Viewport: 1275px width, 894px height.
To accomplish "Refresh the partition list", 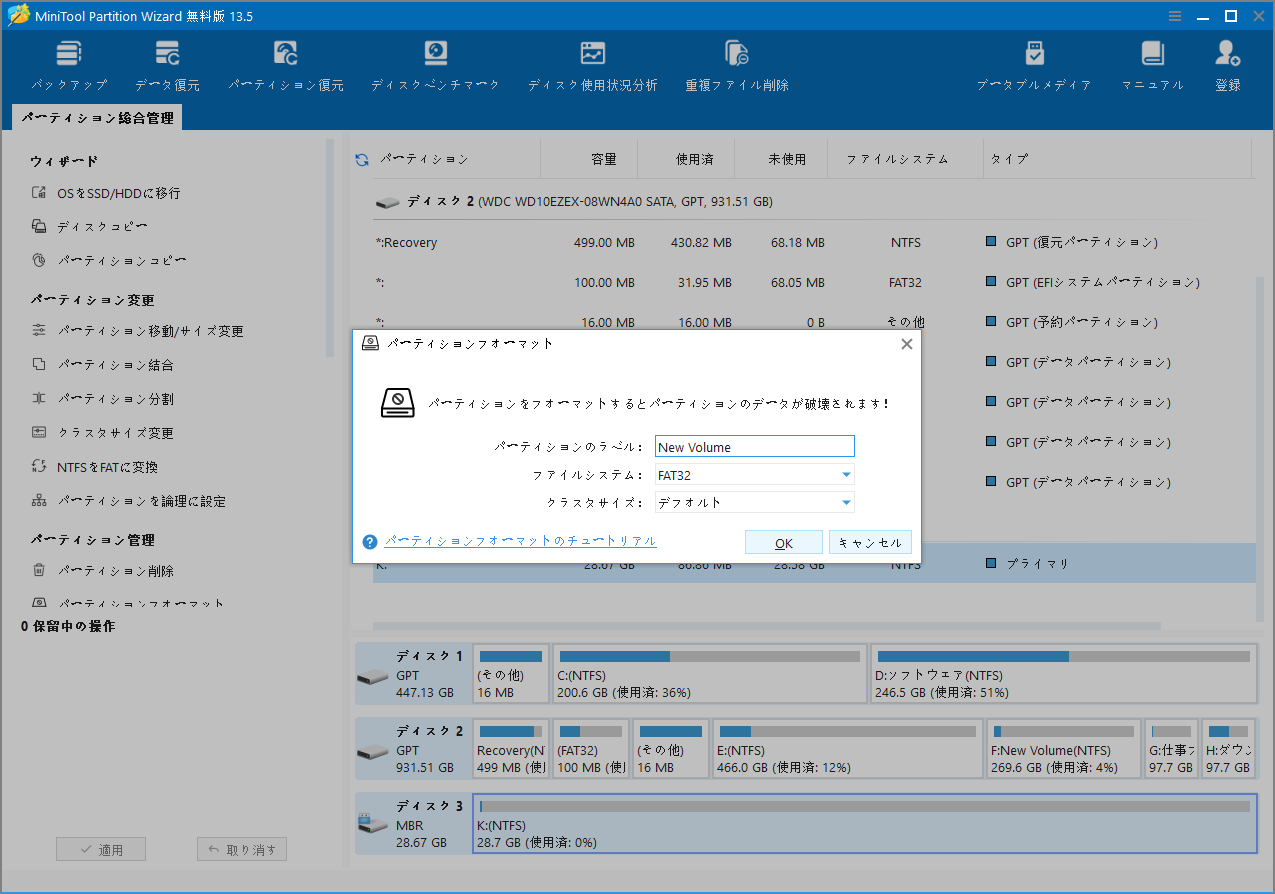I will click(x=360, y=158).
